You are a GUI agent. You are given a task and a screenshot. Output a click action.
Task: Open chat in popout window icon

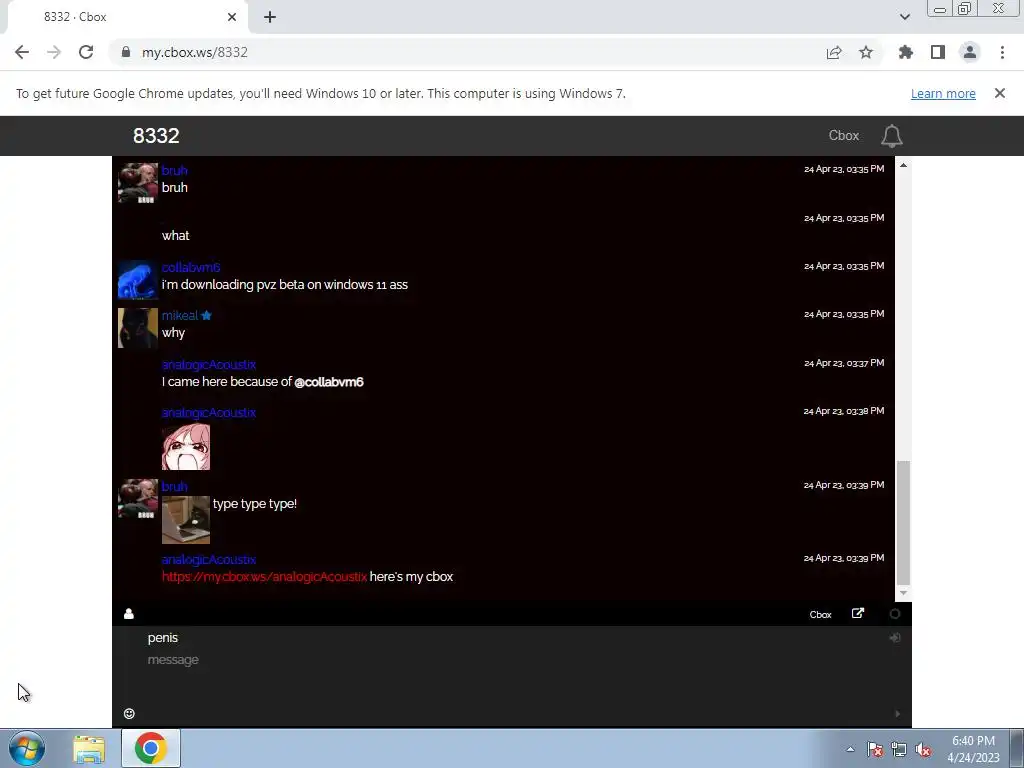tap(858, 613)
